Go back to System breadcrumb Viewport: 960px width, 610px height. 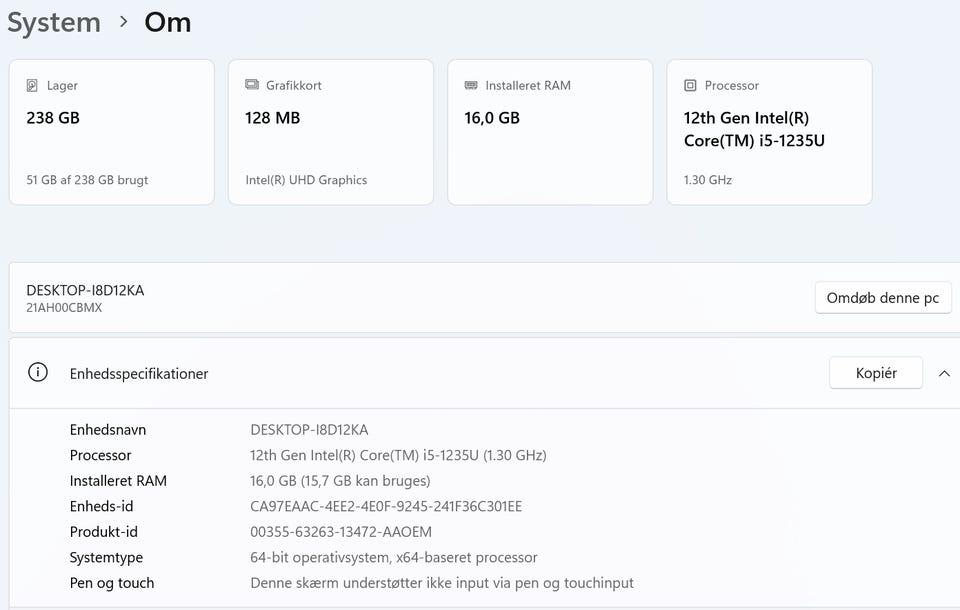coord(54,22)
